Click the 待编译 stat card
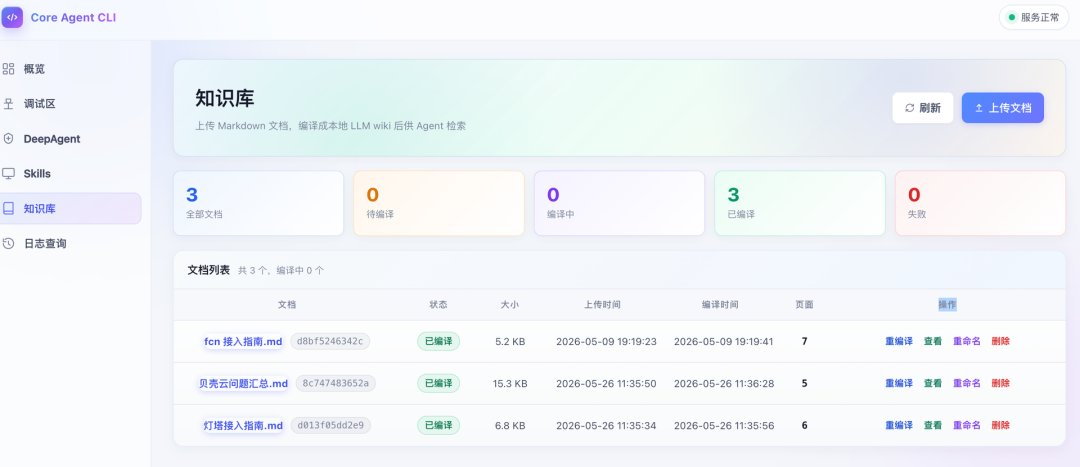This screenshot has width=1080, height=467. (x=439, y=203)
